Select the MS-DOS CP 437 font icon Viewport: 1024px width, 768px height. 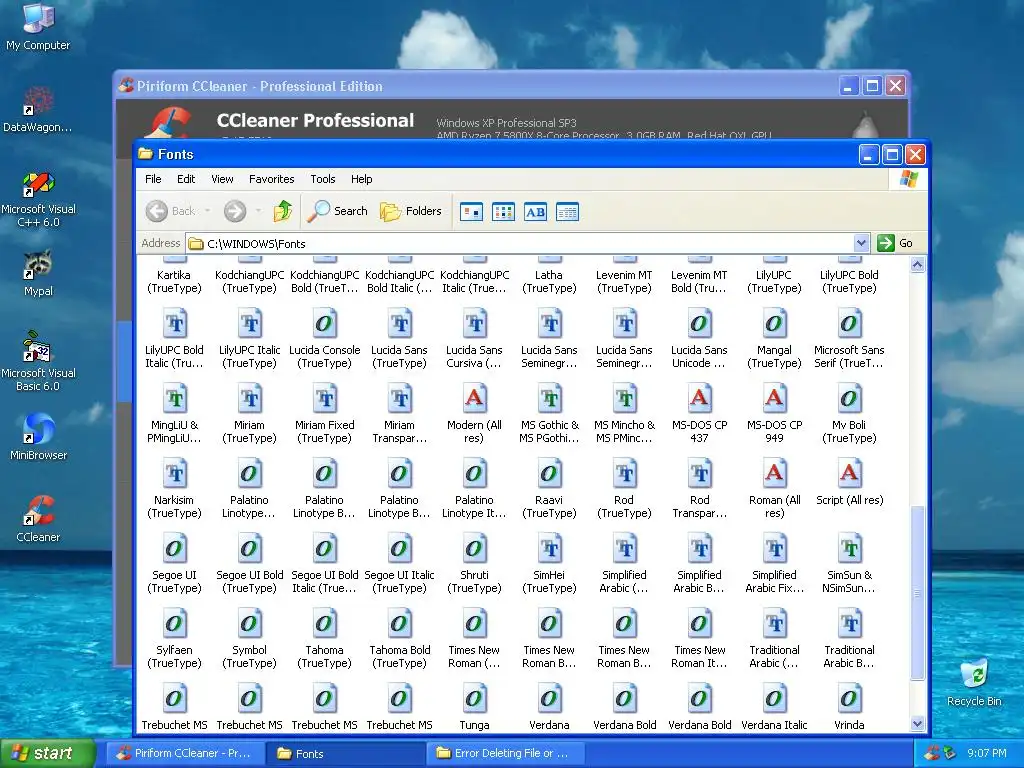tap(699, 413)
